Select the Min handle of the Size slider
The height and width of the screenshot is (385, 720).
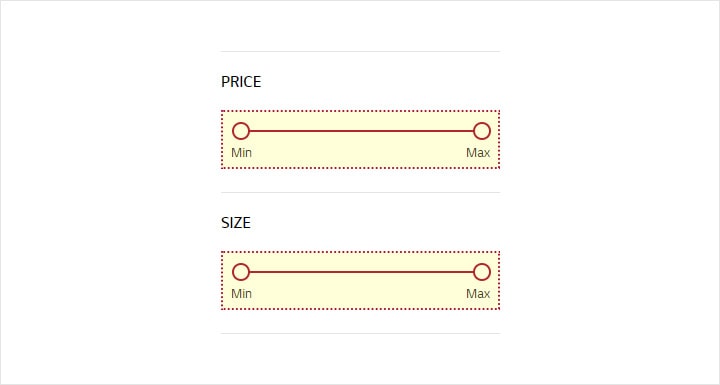(241, 272)
